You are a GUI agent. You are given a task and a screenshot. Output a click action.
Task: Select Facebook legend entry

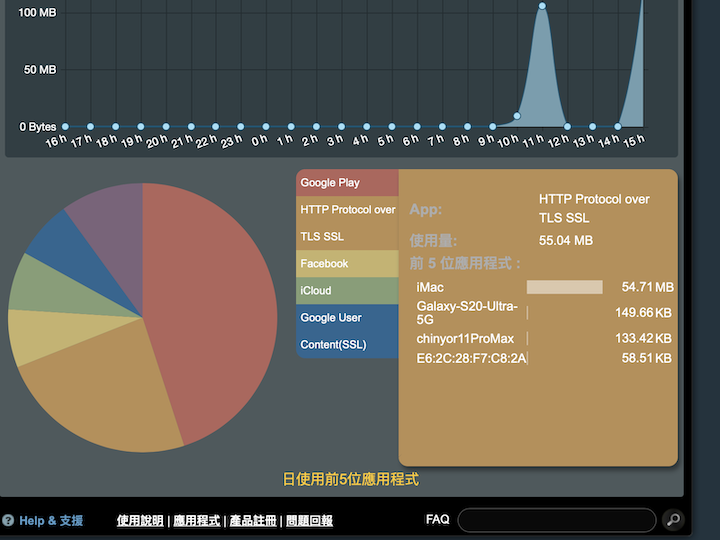pyautogui.click(x=347, y=264)
